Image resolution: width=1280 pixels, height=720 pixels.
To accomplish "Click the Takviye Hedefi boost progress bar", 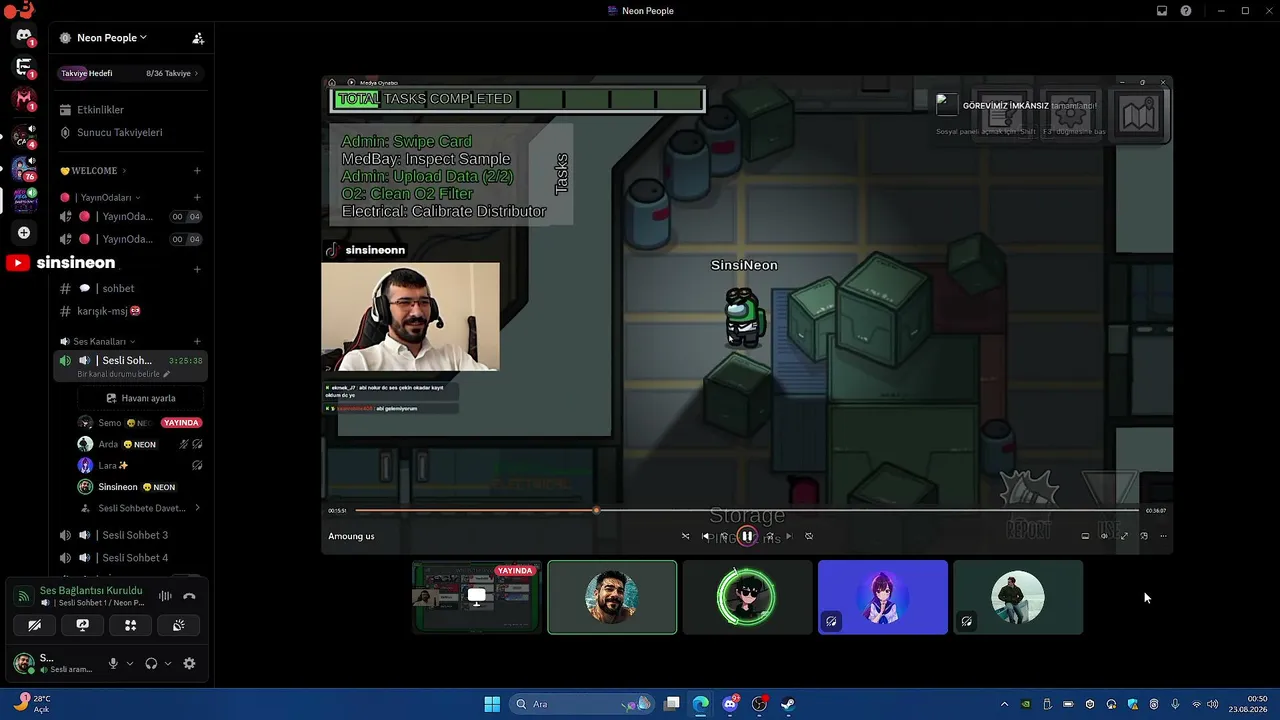I will [x=130, y=73].
